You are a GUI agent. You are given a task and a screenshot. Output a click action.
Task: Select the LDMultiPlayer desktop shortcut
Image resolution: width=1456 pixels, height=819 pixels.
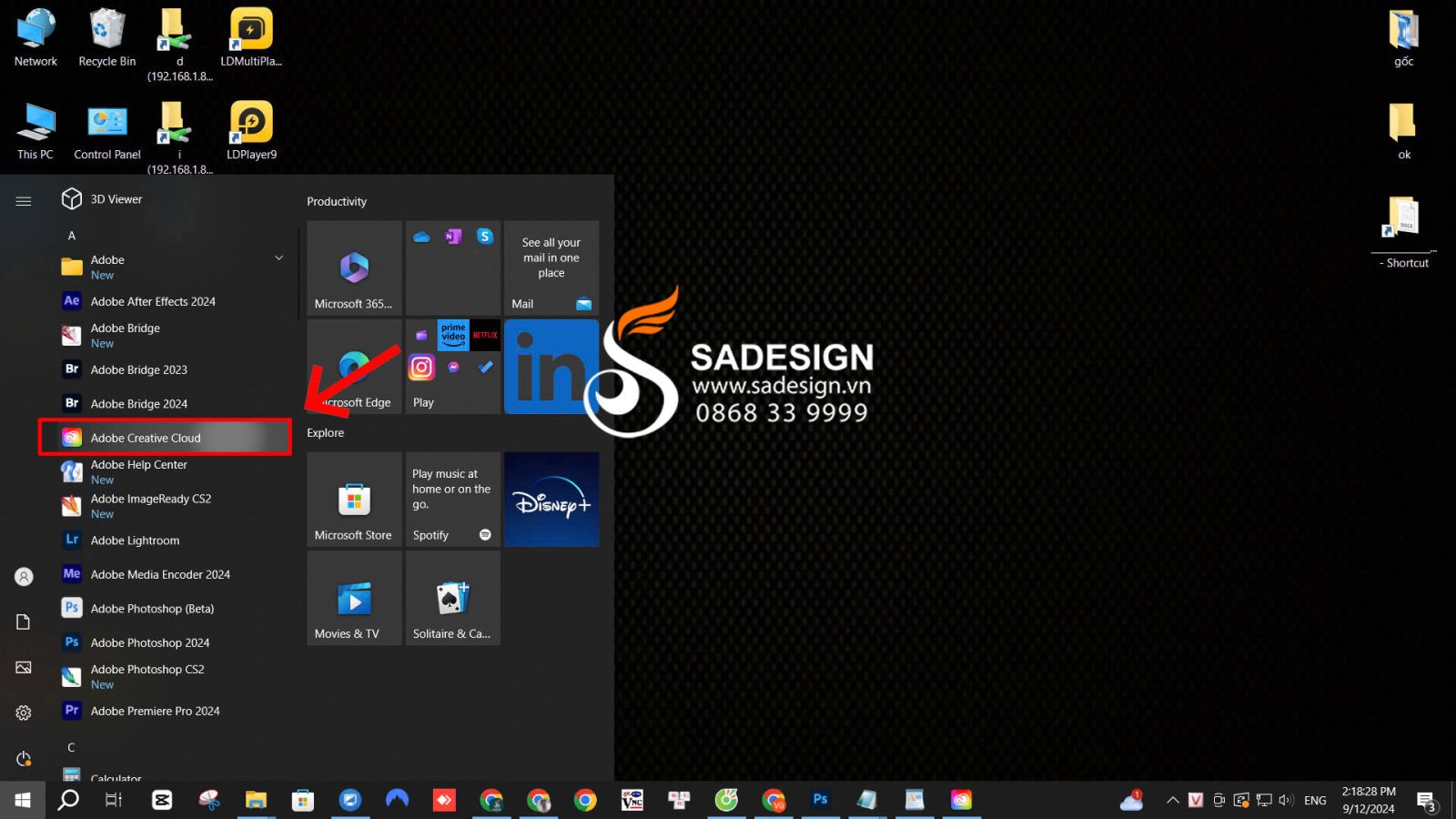pos(251,38)
